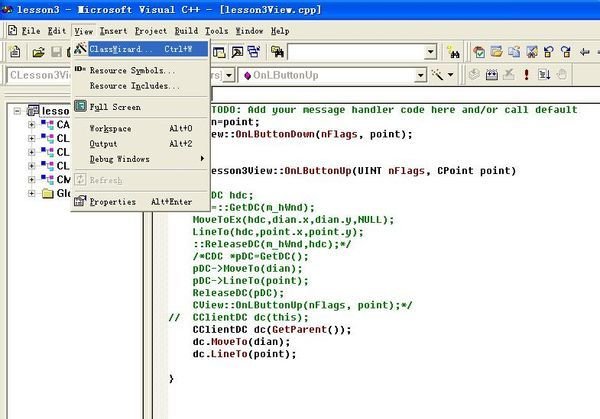Viewport: 600px width, 419px height.
Task: Click the blue overlapping documents toolbar icon
Action: coord(514,52)
